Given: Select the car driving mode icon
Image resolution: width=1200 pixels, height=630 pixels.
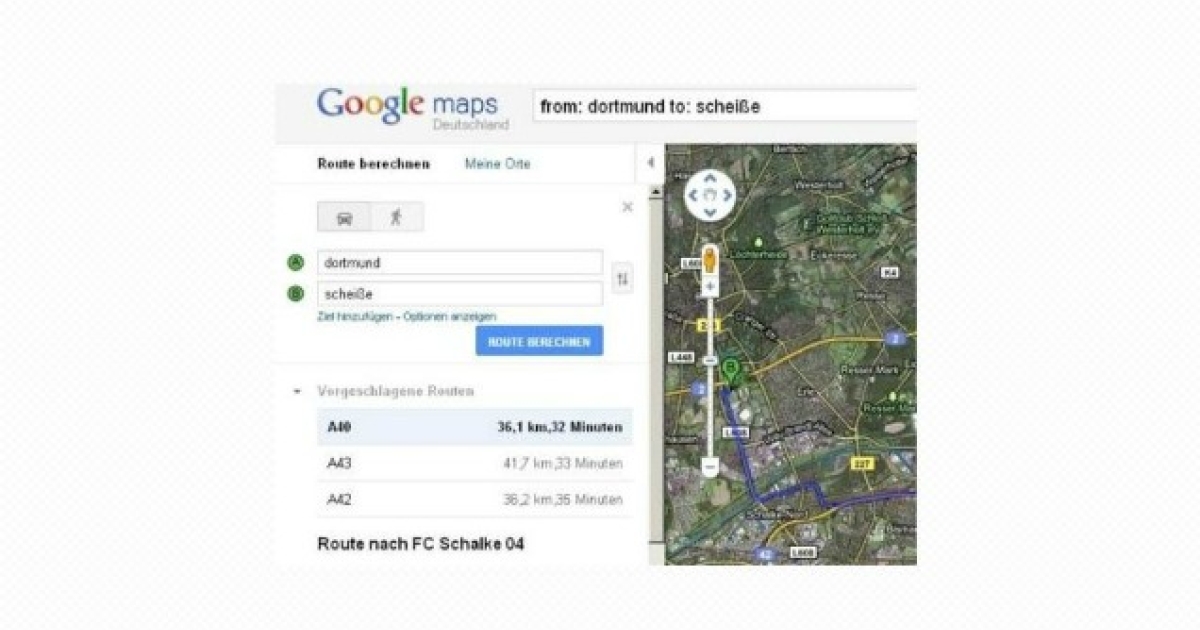Looking at the screenshot, I should 344,217.
